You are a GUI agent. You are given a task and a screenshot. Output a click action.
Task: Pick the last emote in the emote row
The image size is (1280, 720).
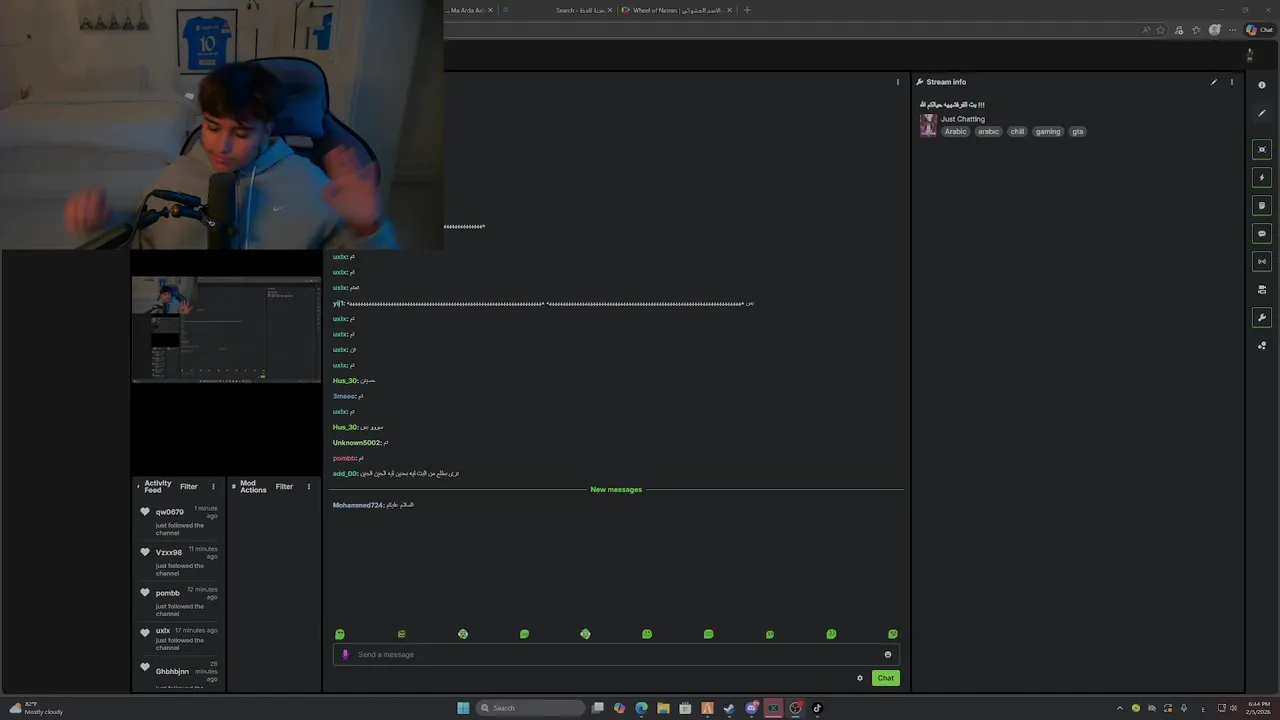(x=893, y=634)
